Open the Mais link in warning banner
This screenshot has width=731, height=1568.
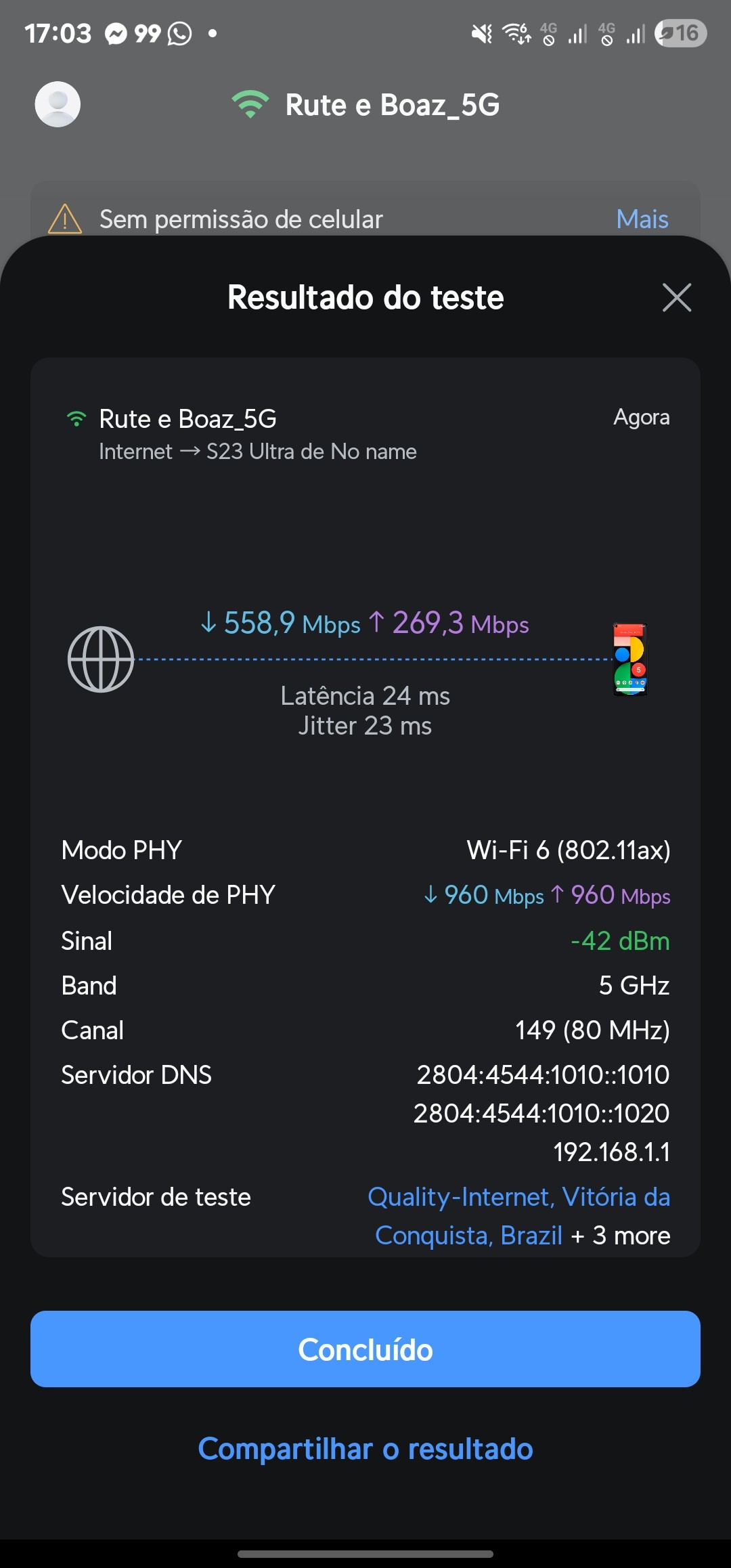642,219
